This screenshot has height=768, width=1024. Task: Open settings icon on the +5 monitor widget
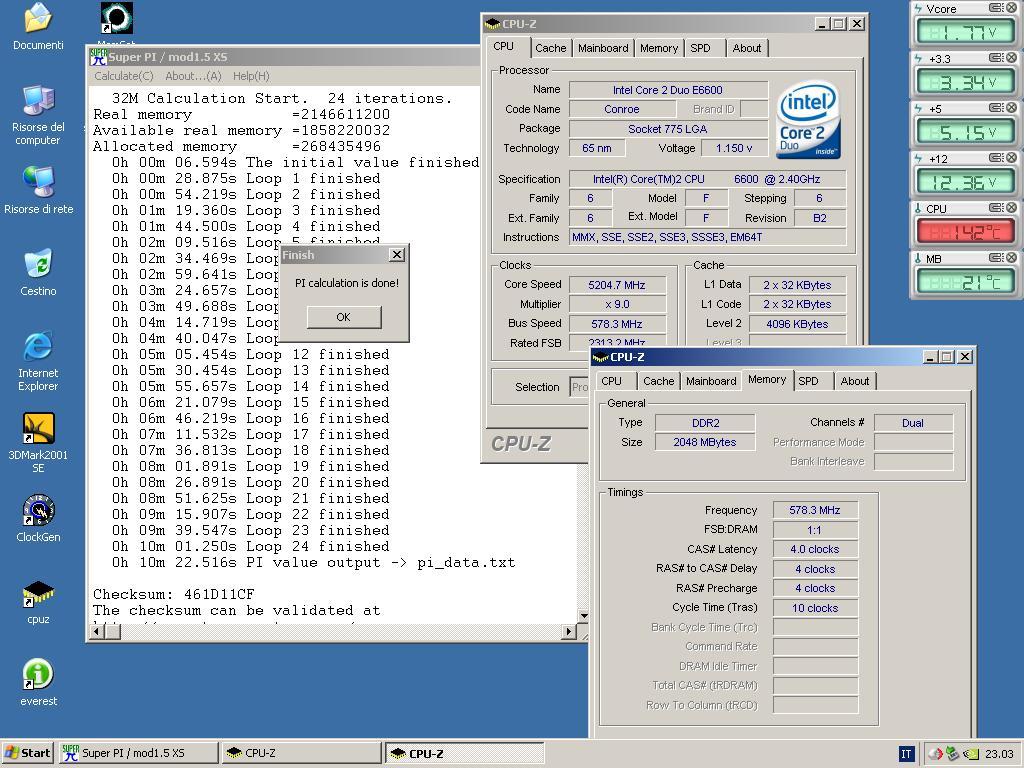pyautogui.click(x=996, y=108)
